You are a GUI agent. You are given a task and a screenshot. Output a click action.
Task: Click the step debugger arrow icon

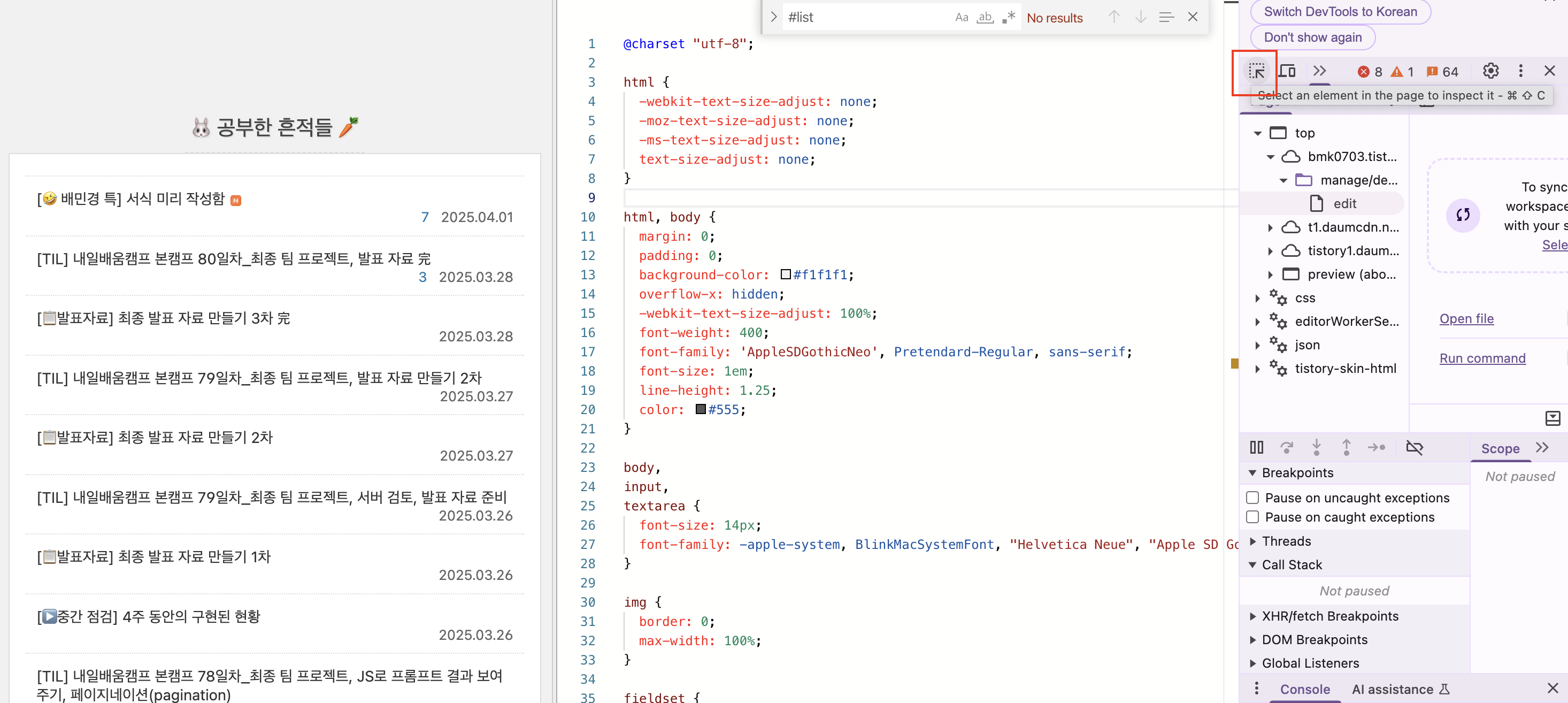[1376, 448]
